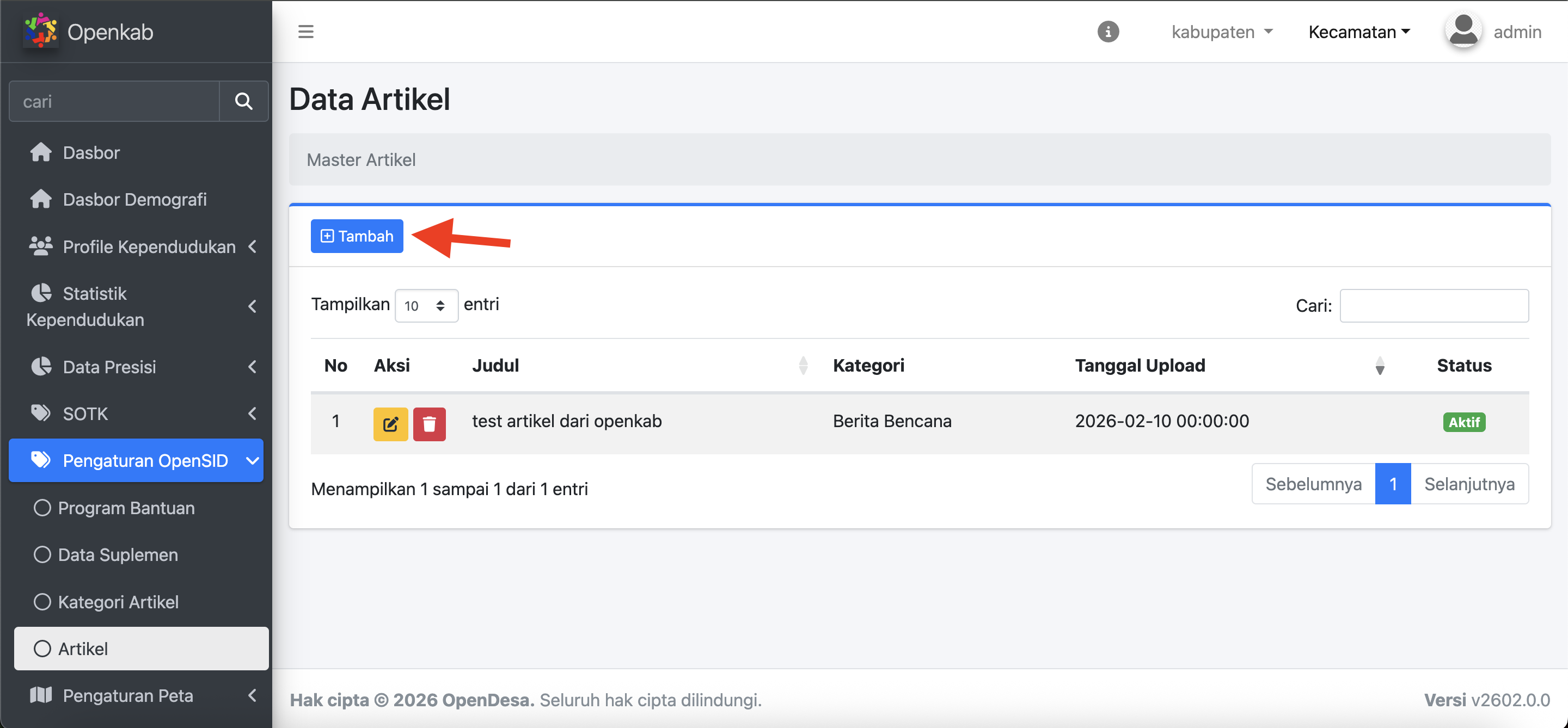
Task: Click the Openkab logo
Action: click(40, 32)
